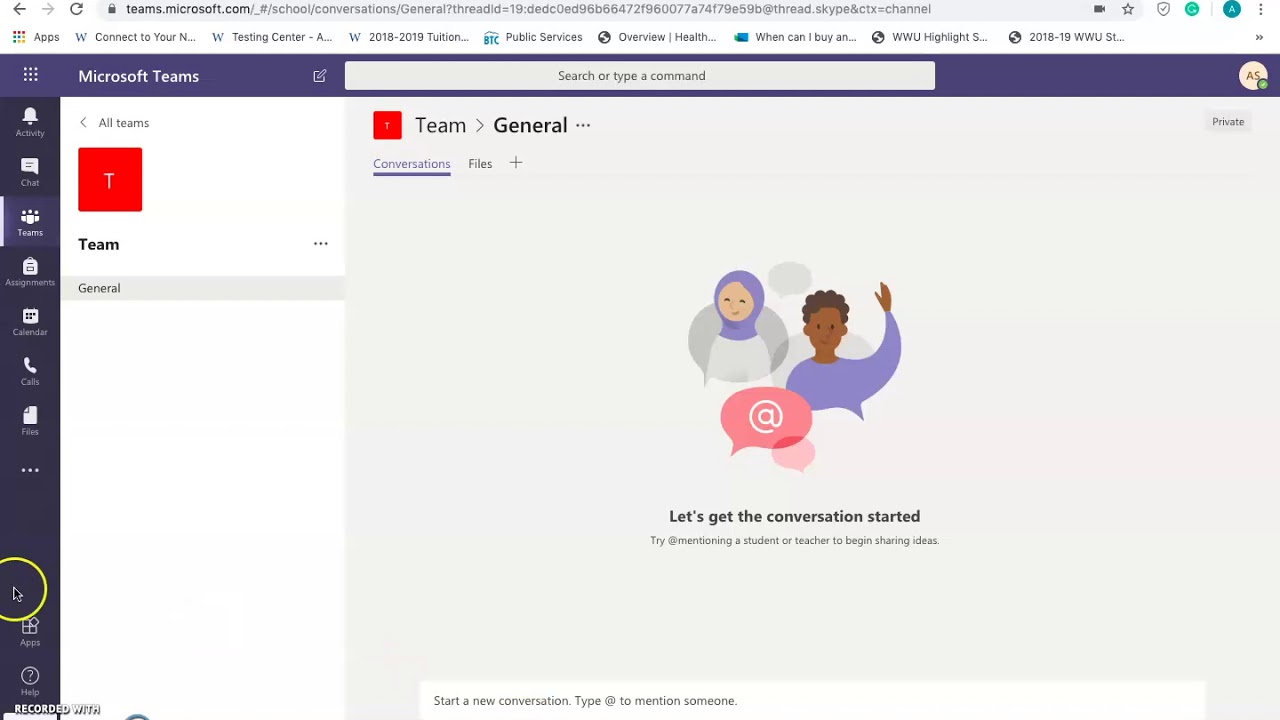1280x720 pixels.
Task: Open Chat in the left rail
Action: 30,172
